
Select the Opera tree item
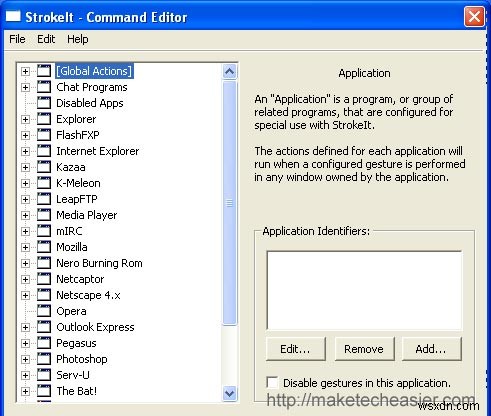[x=71, y=311]
